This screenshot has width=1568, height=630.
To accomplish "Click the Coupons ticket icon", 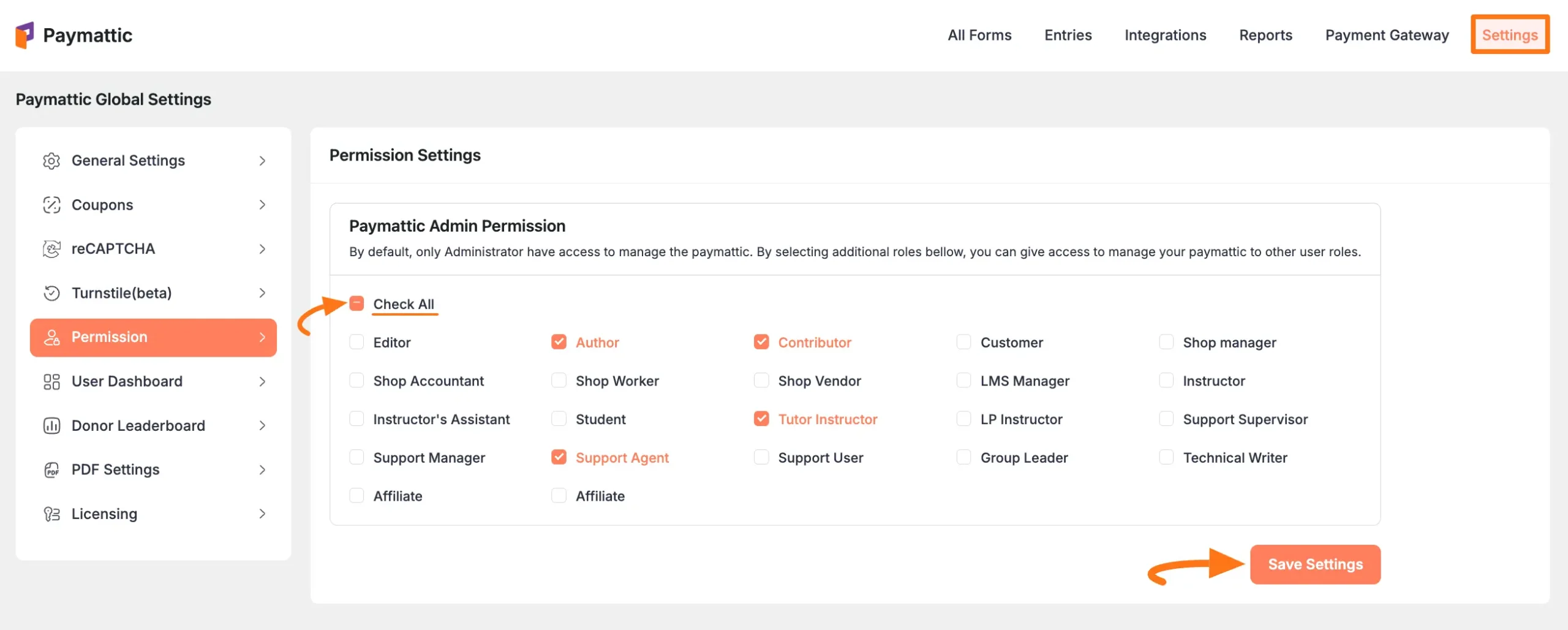I will click(x=51, y=204).
